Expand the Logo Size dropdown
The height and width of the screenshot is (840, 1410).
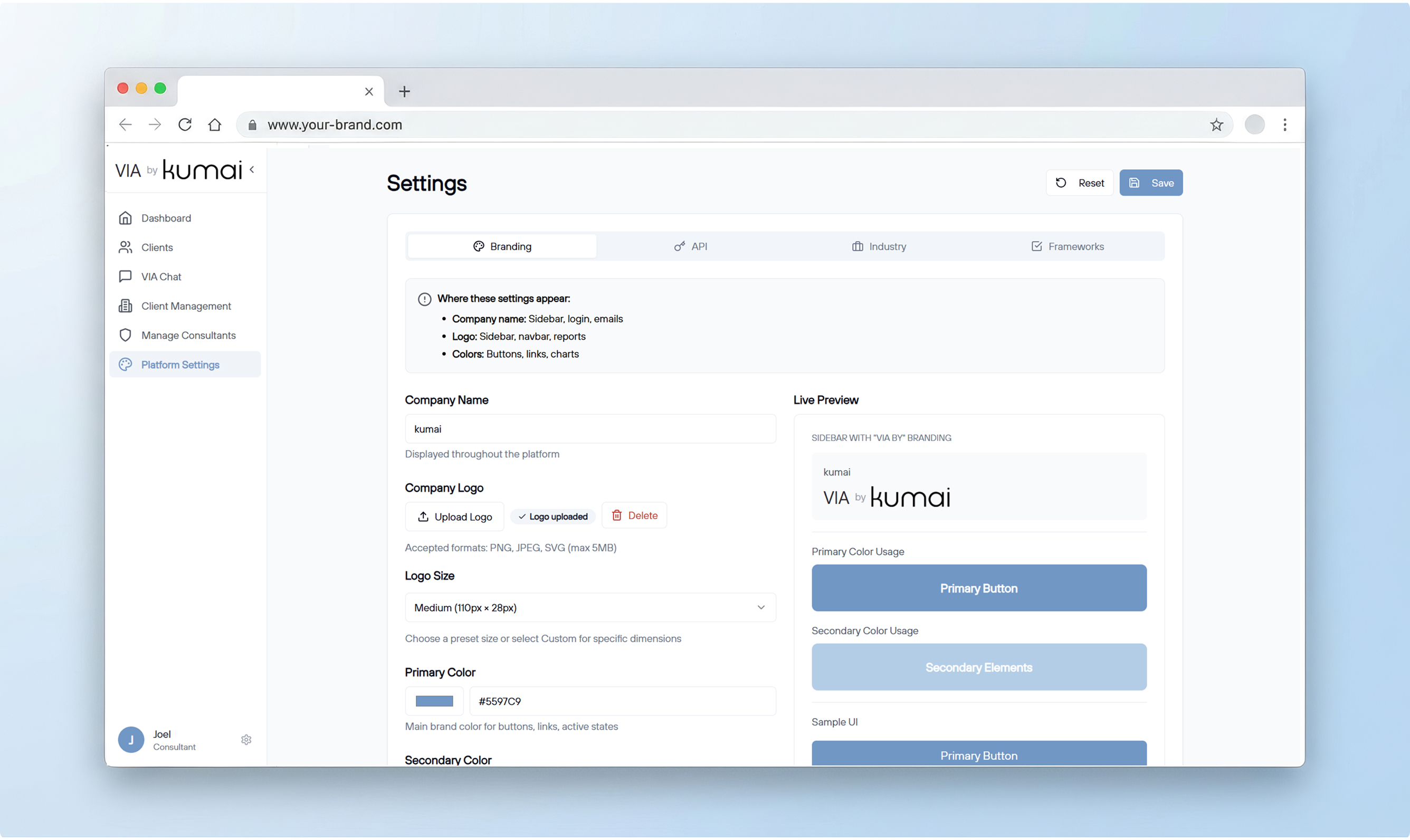click(x=590, y=607)
